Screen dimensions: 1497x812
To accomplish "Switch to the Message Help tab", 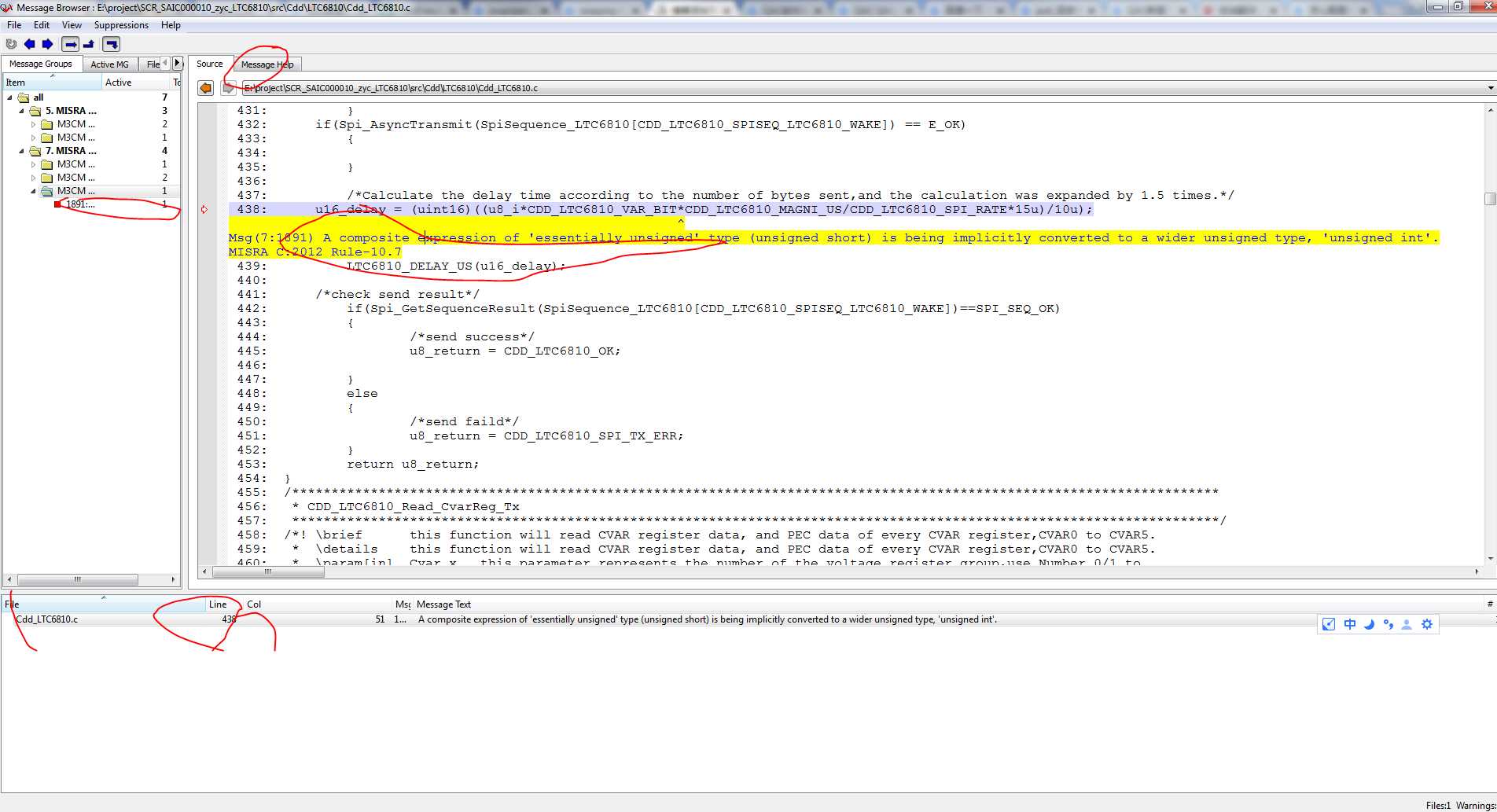I will [267, 64].
